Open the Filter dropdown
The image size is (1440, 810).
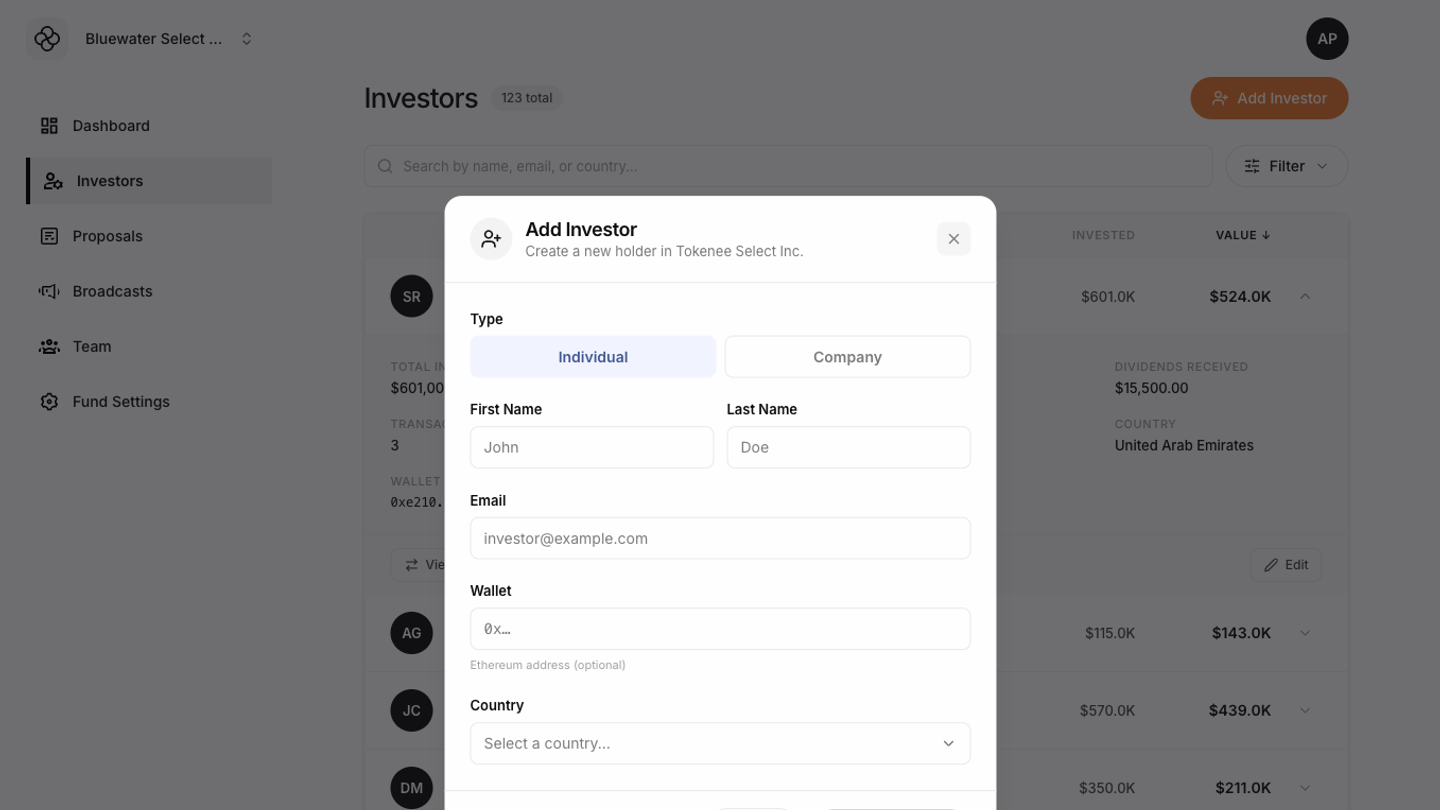1286,166
